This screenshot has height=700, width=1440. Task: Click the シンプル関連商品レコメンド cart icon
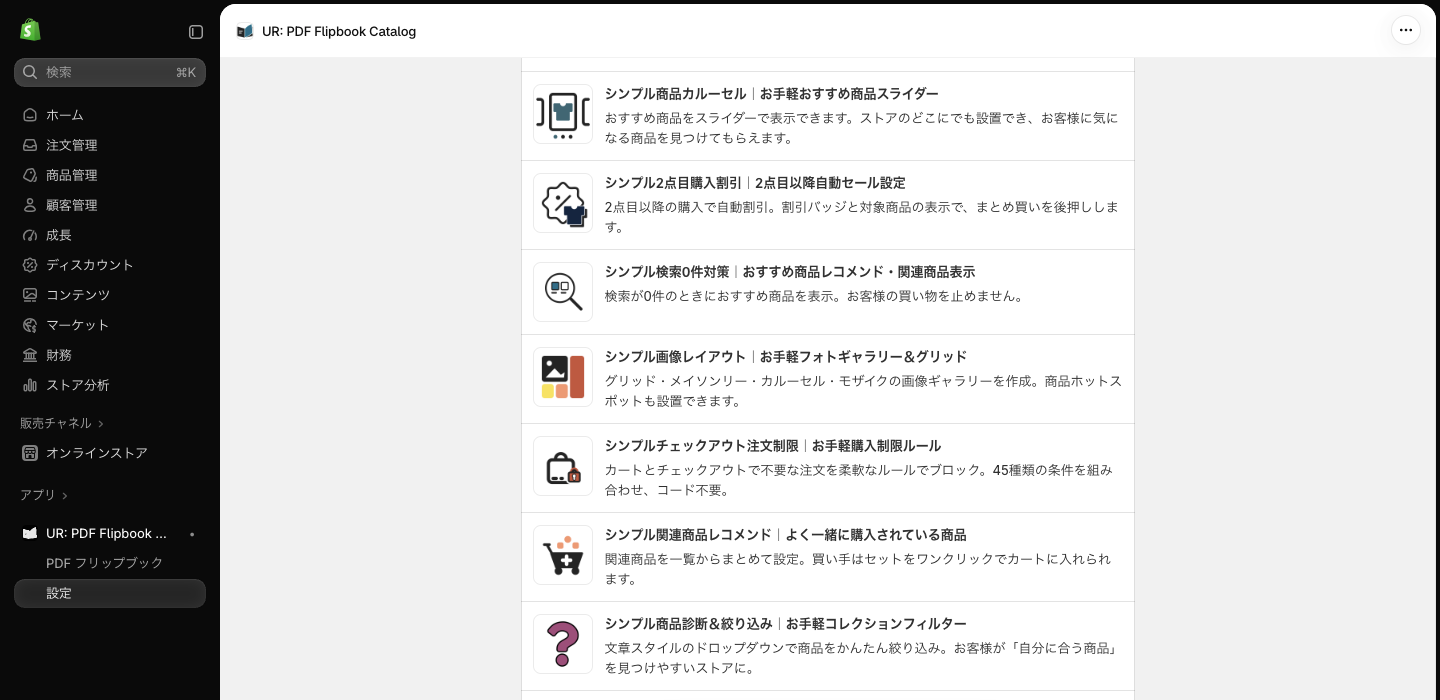[563, 555]
